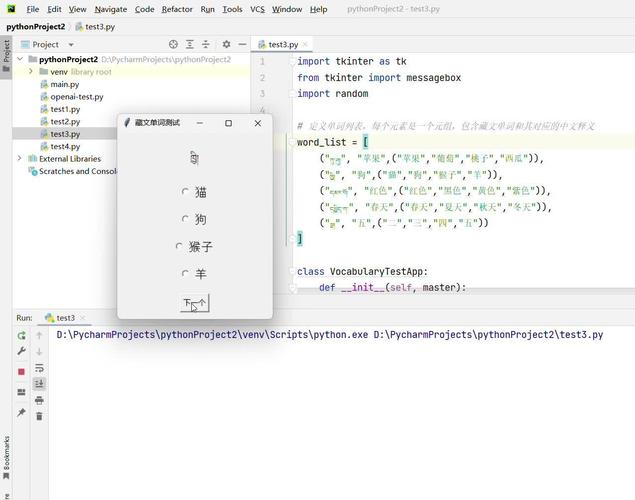Toggle soft-wrap in Run console
635x500 pixels.
[39, 368]
